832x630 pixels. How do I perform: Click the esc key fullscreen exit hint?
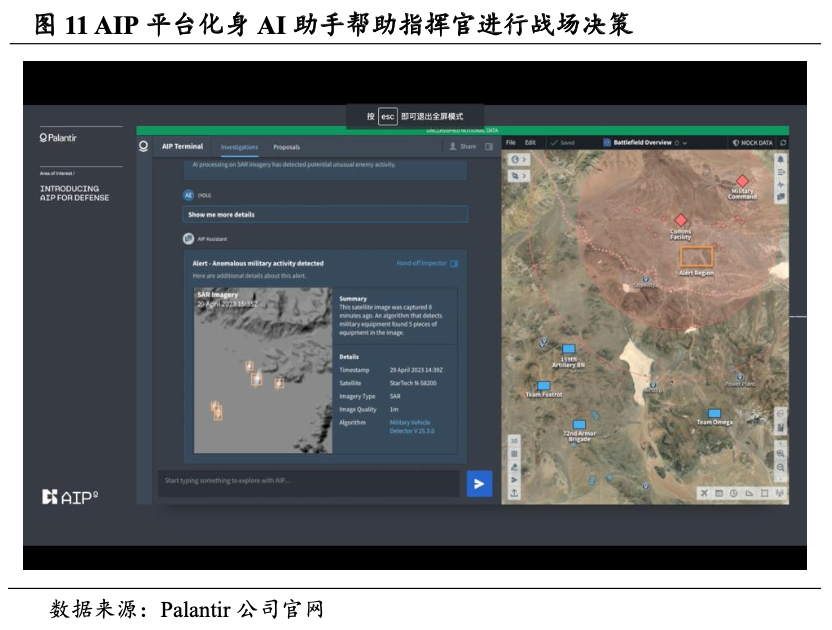[387, 116]
